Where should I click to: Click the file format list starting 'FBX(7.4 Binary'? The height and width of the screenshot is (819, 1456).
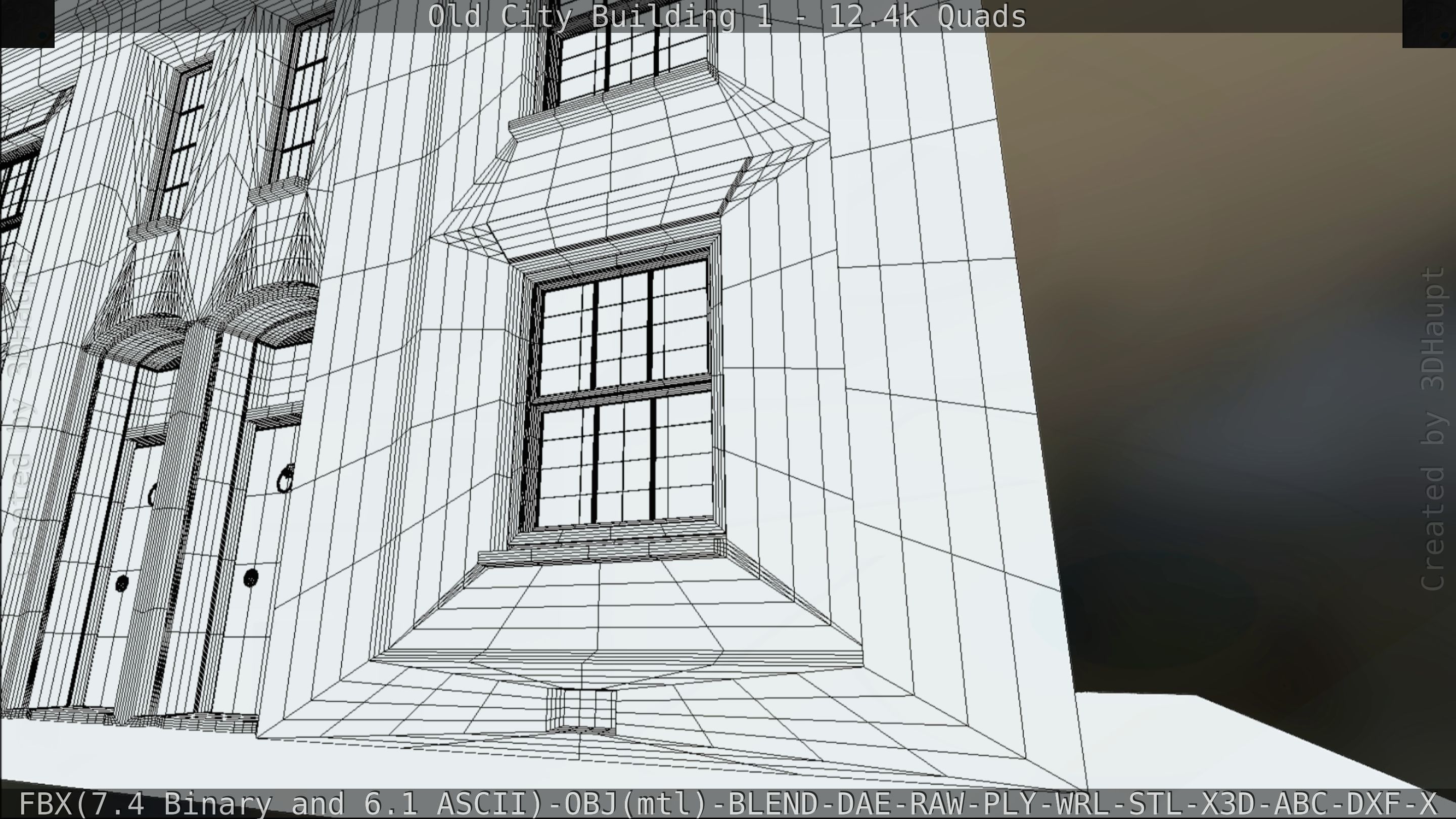pyautogui.click(x=728, y=803)
